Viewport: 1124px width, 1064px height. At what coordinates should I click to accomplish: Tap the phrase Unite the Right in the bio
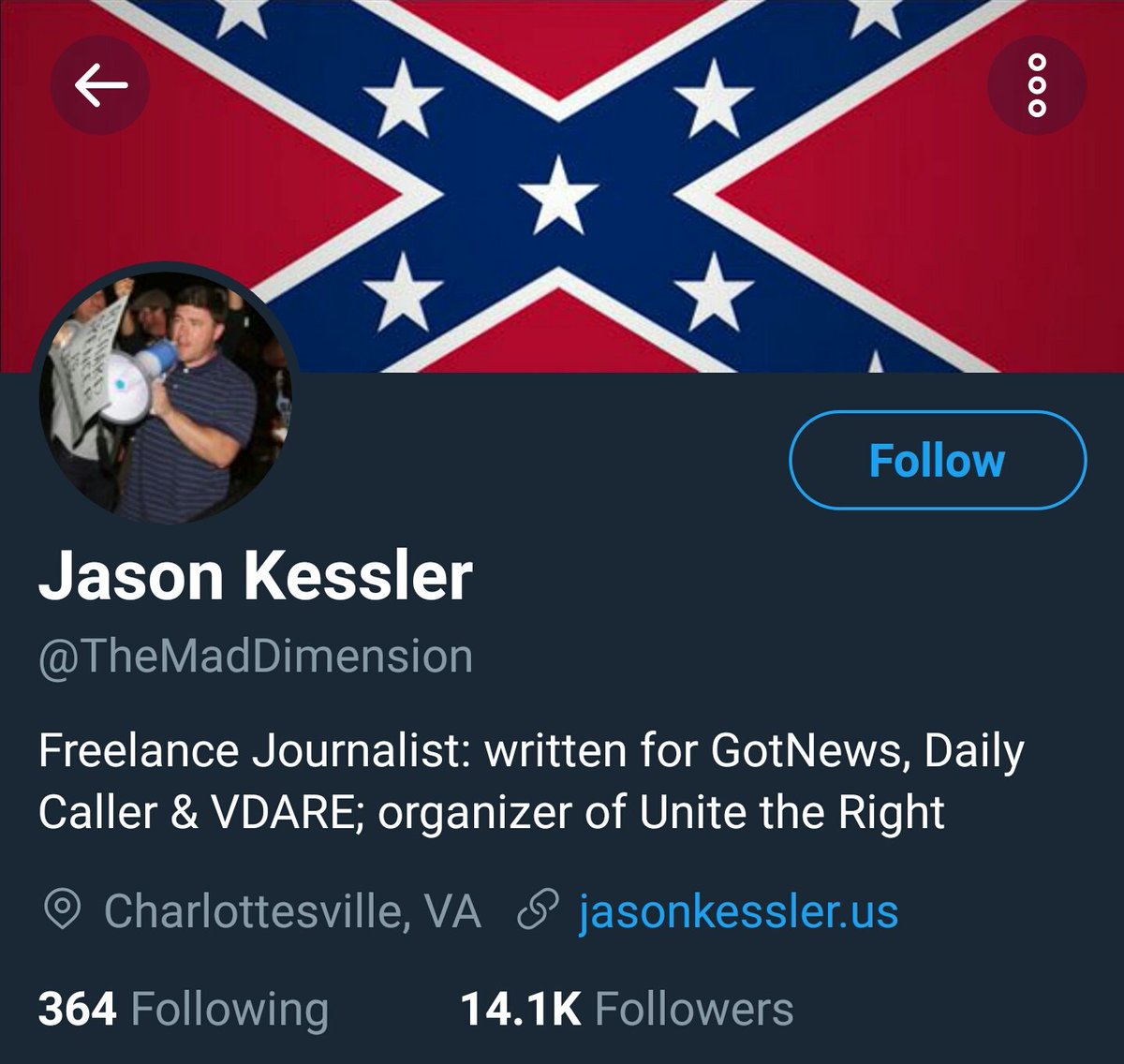coord(792,813)
